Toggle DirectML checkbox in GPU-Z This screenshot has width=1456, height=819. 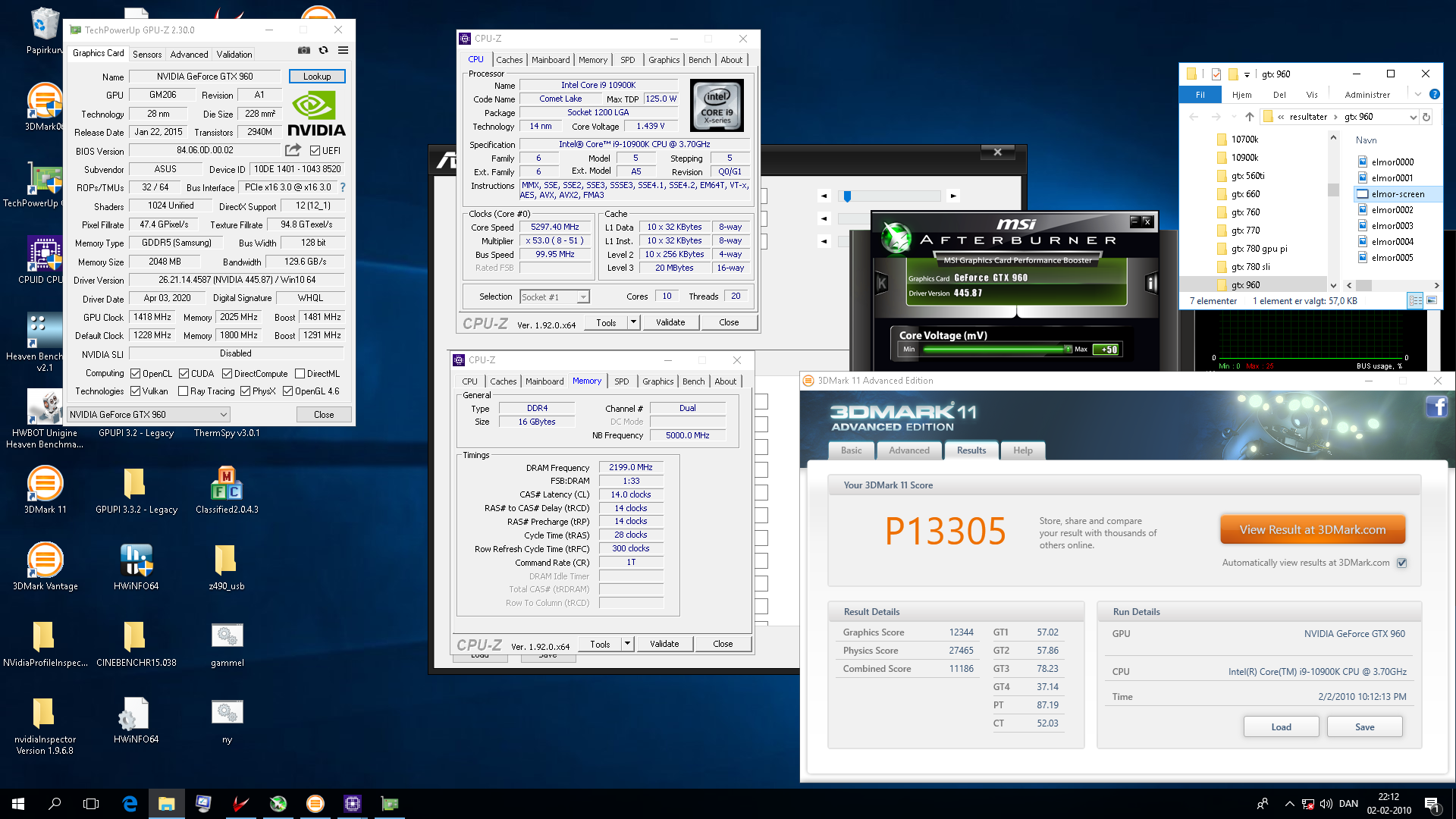pyautogui.click(x=300, y=374)
